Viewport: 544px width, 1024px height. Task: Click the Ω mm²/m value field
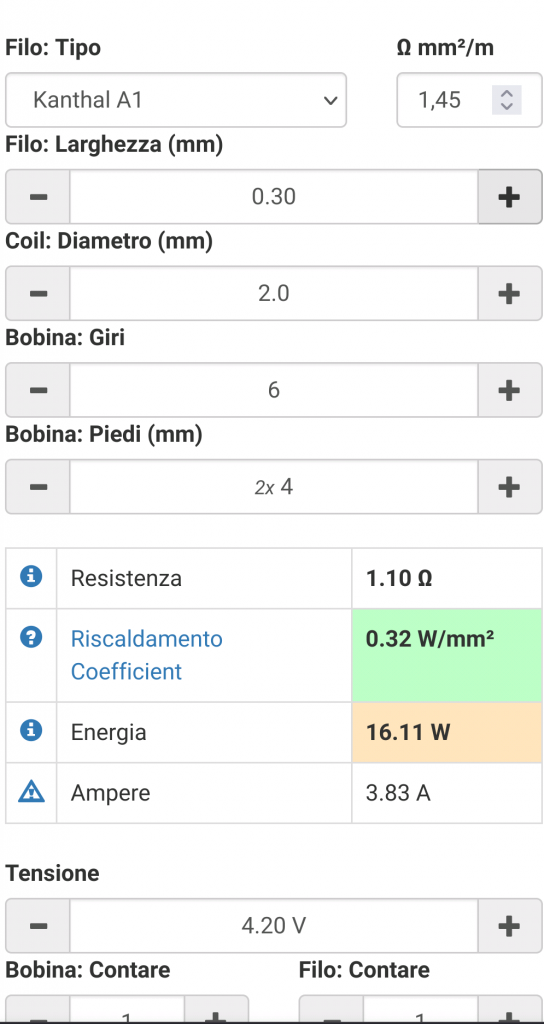(x=469, y=100)
